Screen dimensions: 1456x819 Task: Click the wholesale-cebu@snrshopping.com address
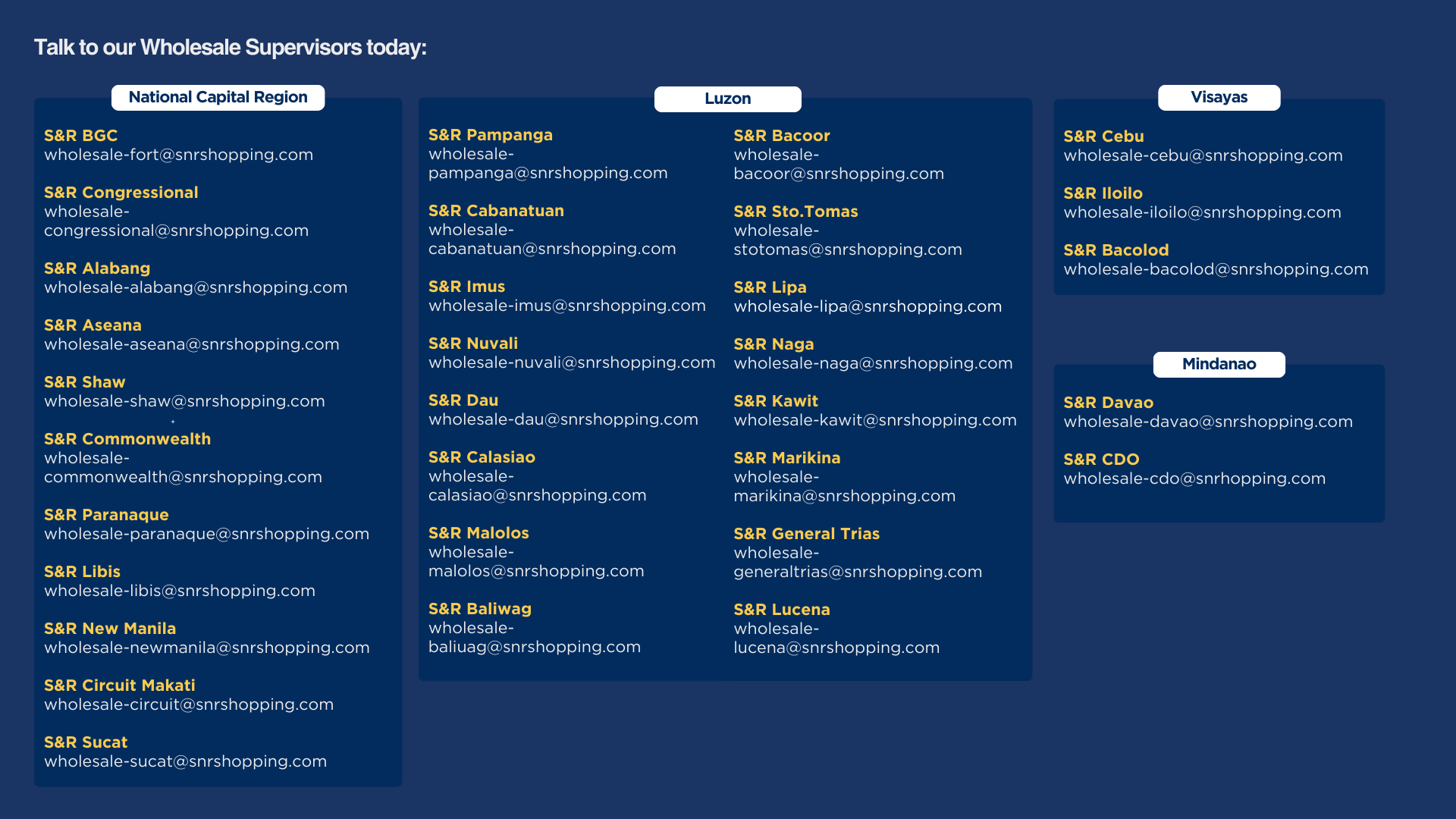coord(1203,155)
